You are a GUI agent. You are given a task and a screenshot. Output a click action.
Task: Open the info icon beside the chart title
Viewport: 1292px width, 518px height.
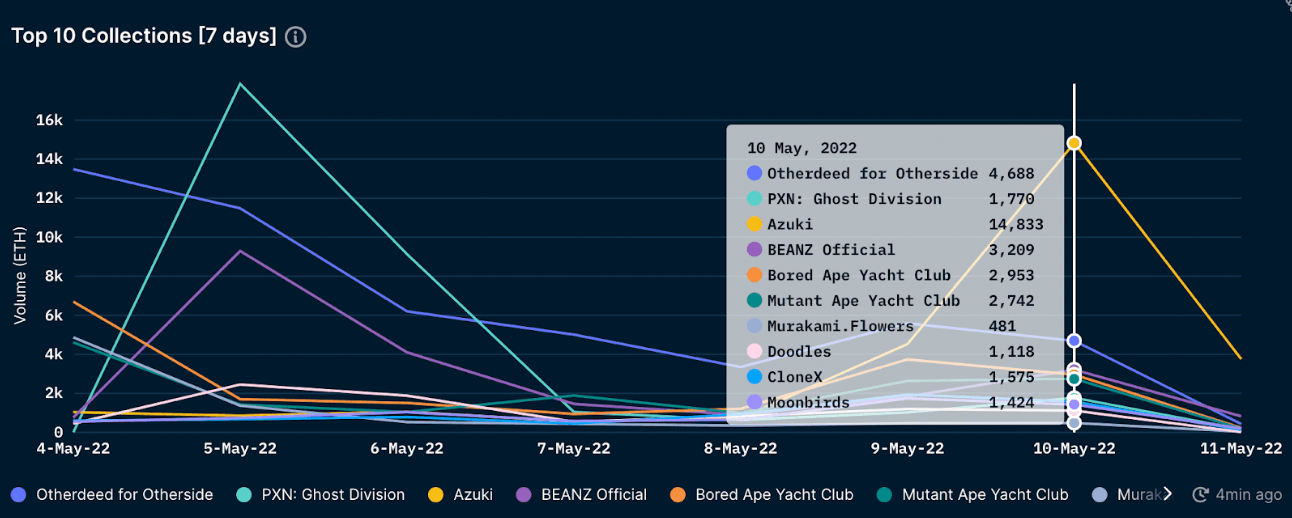295,37
